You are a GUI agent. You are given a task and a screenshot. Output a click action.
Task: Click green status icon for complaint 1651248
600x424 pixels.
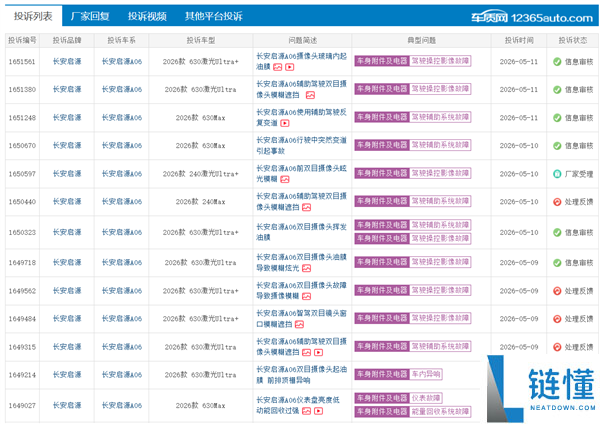pyautogui.click(x=557, y=118)
